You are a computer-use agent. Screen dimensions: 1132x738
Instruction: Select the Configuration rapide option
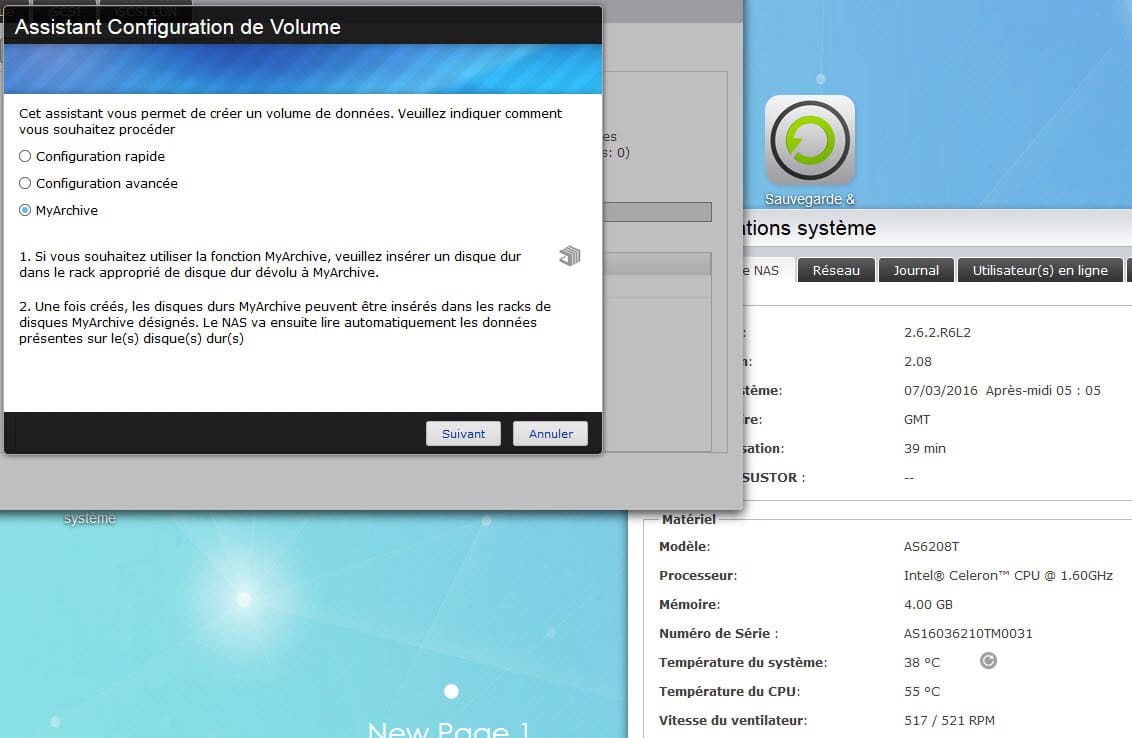tap(26, 156)
